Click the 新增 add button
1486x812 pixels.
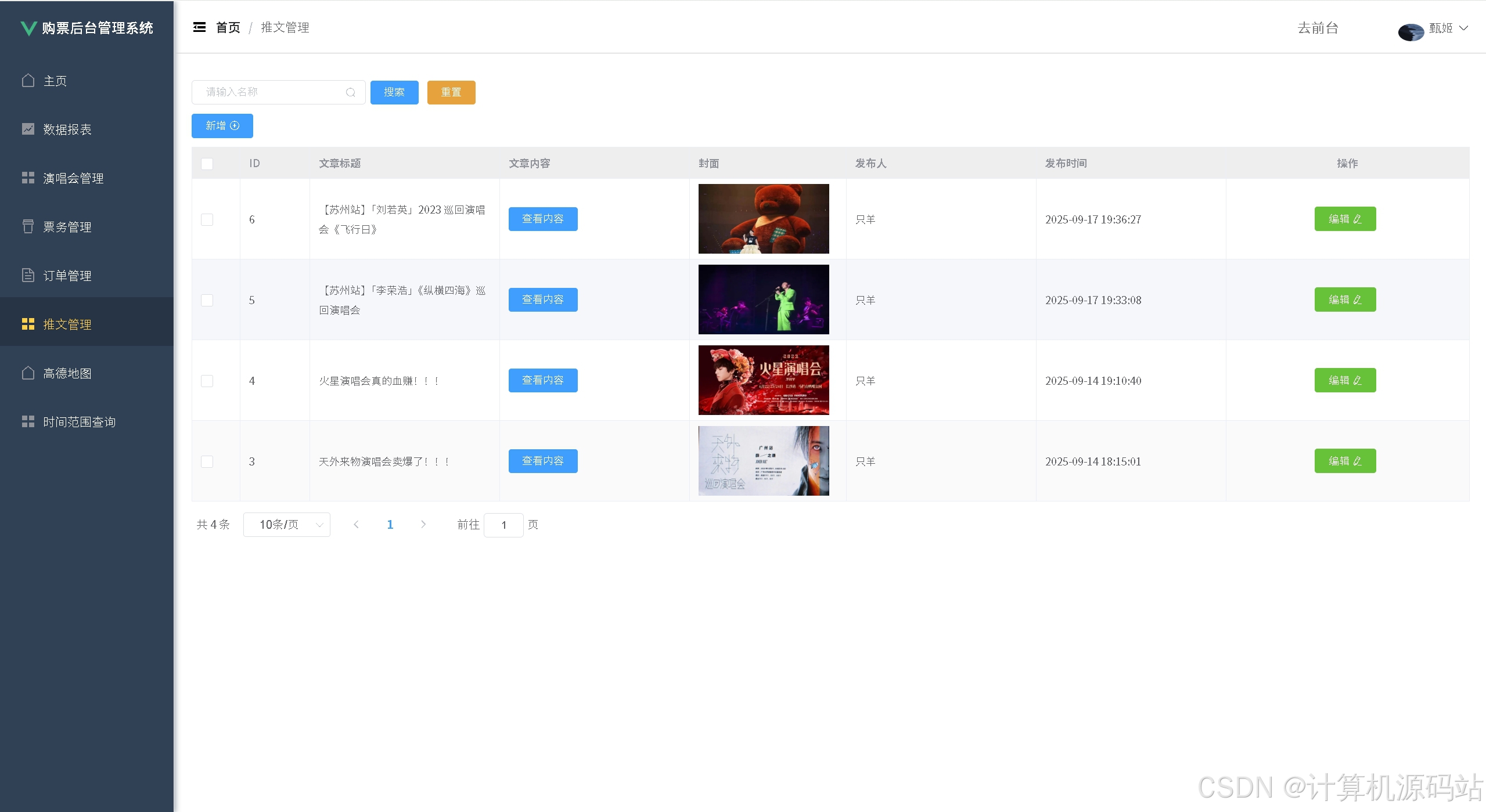pyautogui.click(x=222, y=126)
